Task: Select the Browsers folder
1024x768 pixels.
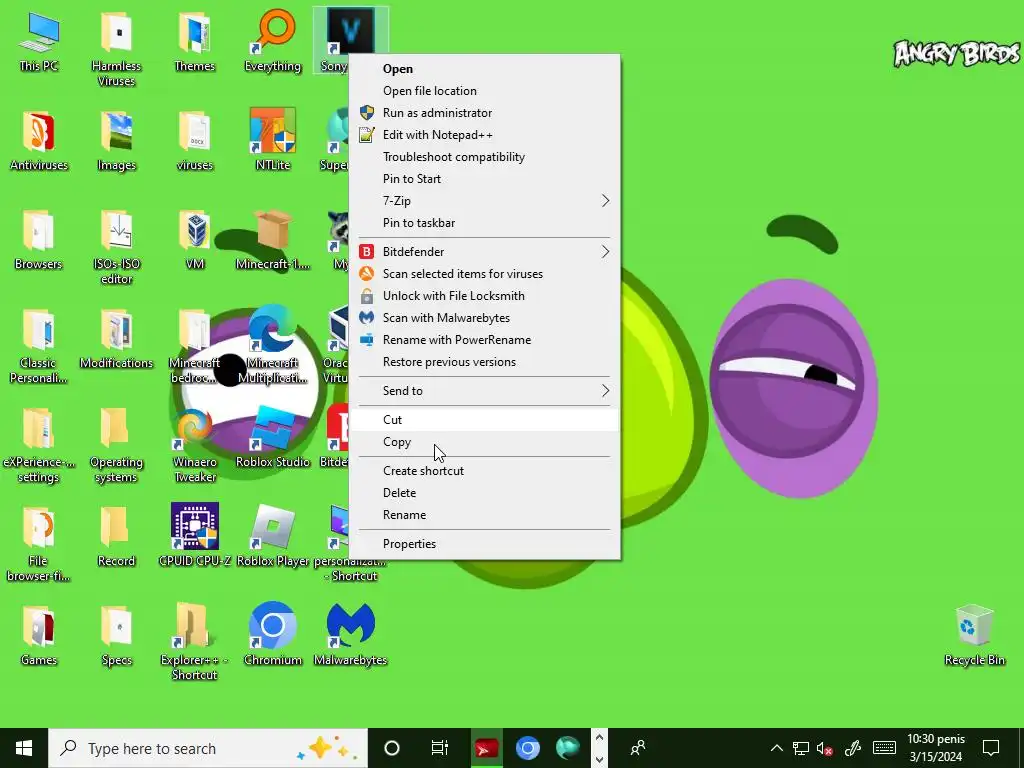Action: [x=39, y=238]
